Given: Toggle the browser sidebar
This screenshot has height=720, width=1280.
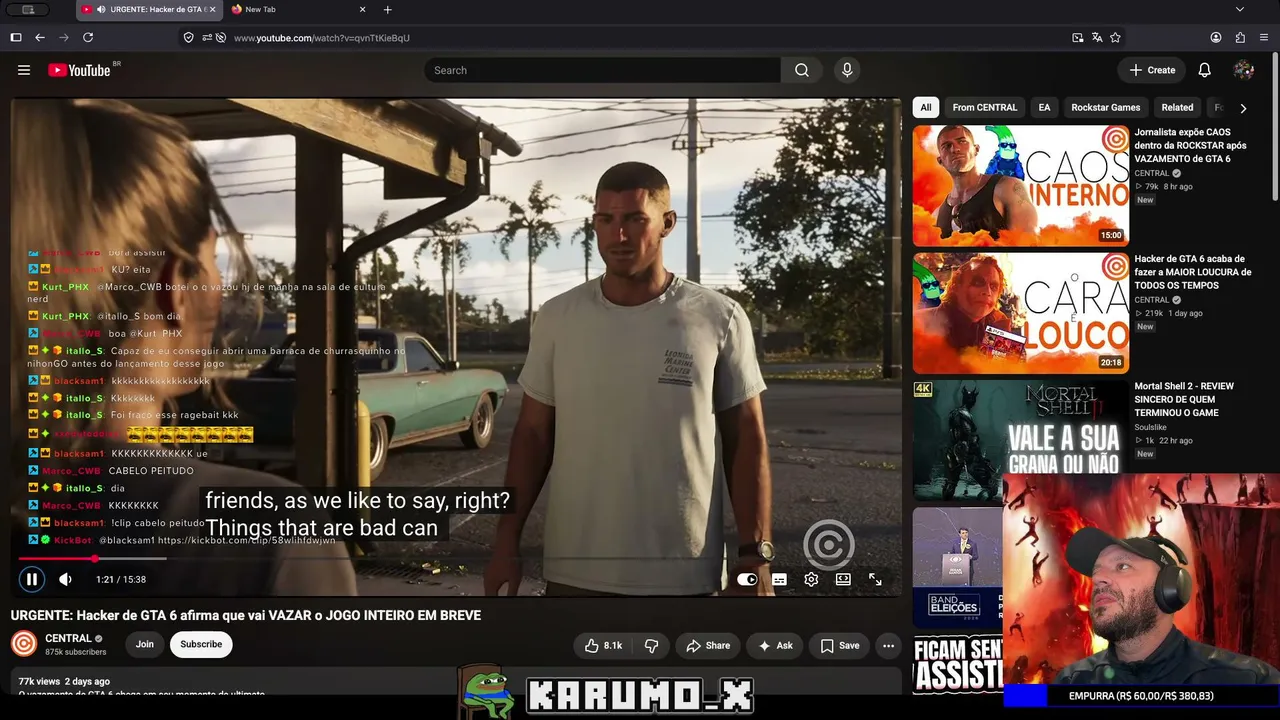Looking at the screenshot, I should [x=16, y=38].
